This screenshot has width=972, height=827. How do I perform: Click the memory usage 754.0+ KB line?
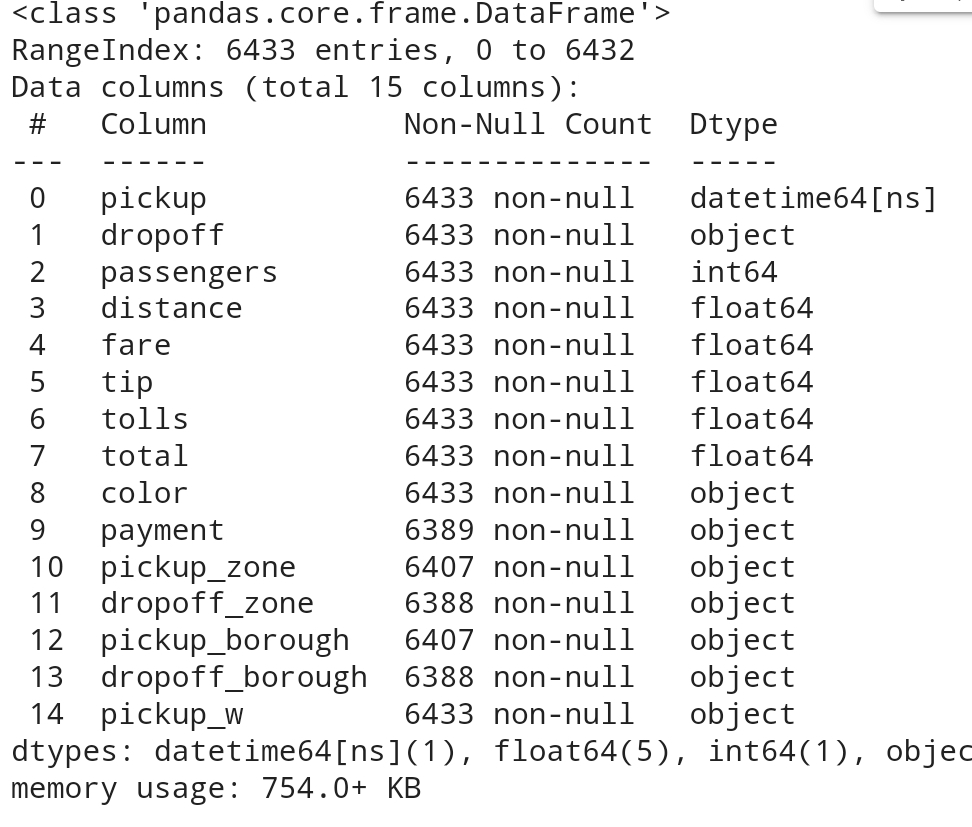216,789
